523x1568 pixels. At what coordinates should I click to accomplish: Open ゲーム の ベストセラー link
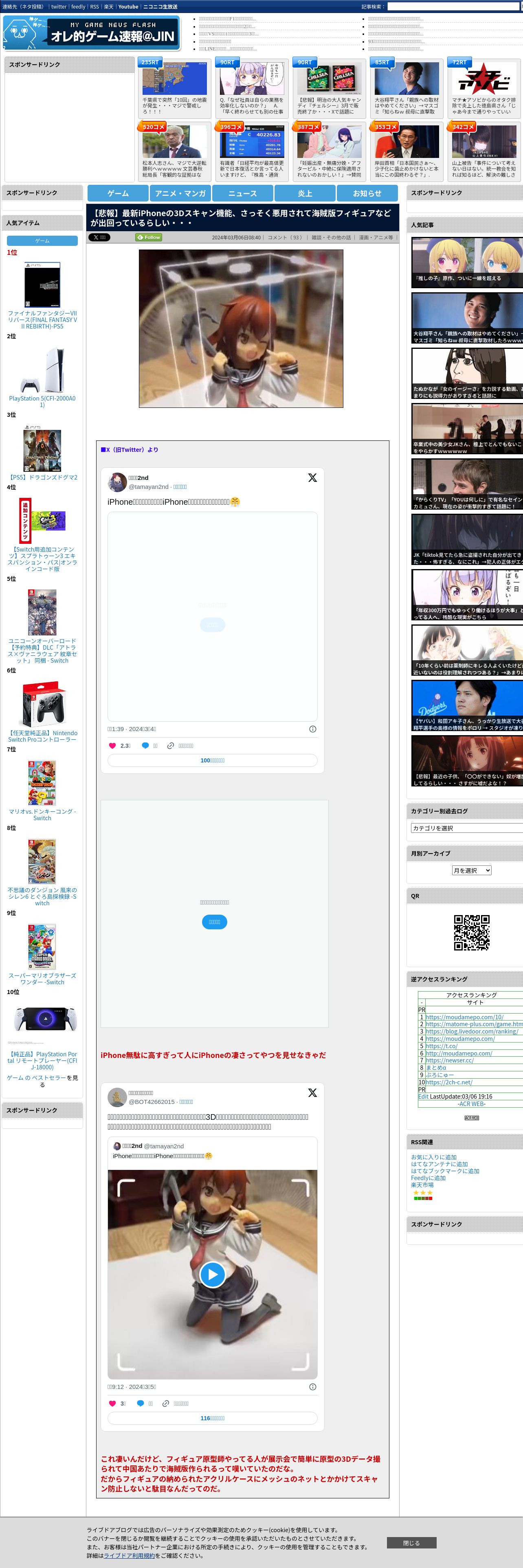tap(37, 1077)
